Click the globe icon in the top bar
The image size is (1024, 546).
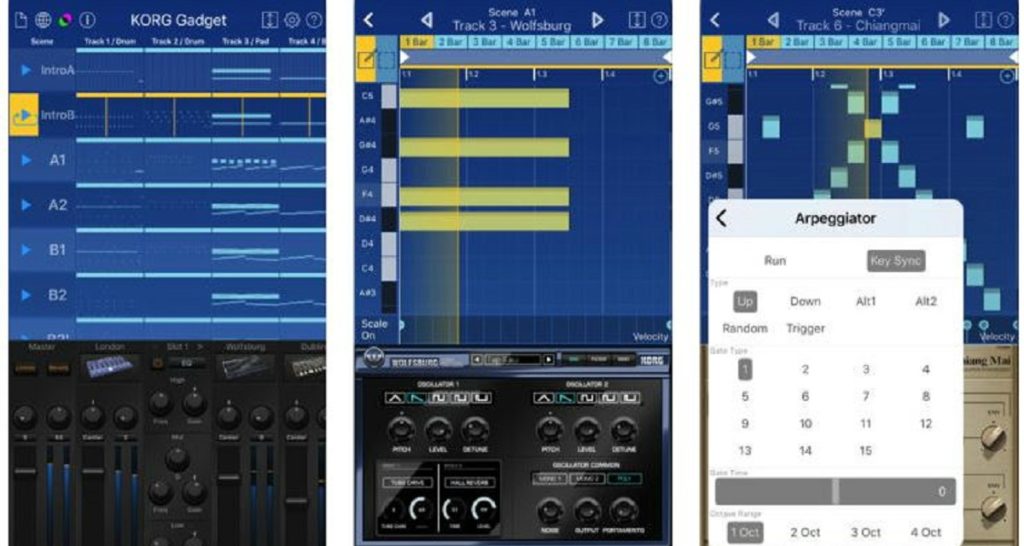tap(42, 20)
